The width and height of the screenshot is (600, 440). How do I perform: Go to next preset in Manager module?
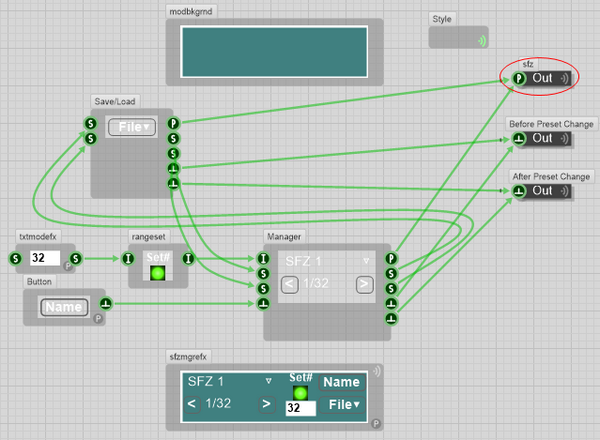pyautogui.click(x=364, y=285)
